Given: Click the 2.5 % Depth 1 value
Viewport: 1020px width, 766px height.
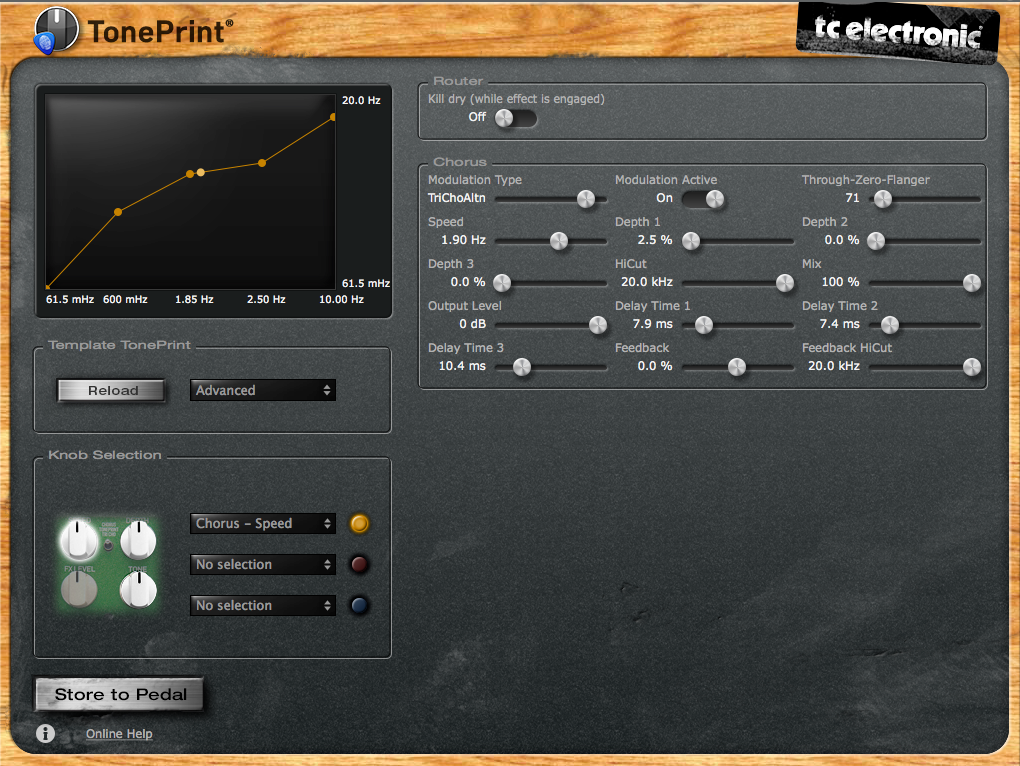Looking at the screenshot, I should [x=655, y=240].
